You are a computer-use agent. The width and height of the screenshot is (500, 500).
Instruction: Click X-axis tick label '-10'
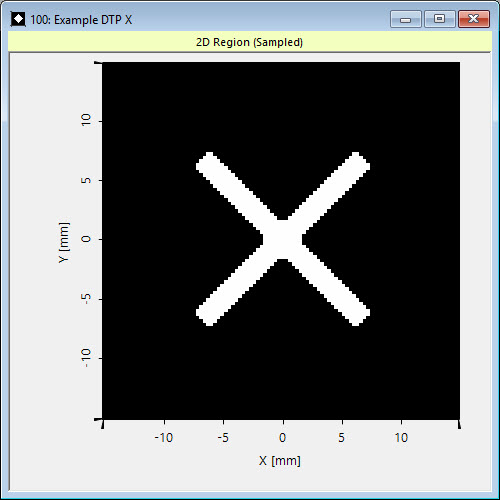click(x=164, y=438)
